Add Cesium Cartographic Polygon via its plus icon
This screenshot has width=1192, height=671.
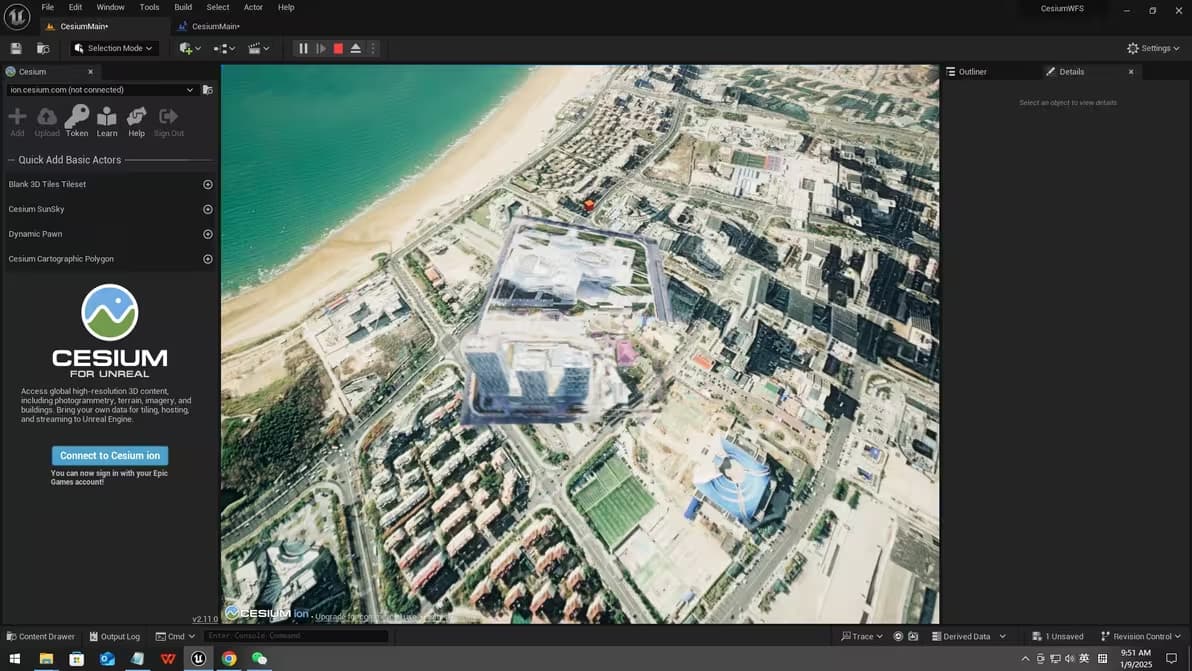208,259
